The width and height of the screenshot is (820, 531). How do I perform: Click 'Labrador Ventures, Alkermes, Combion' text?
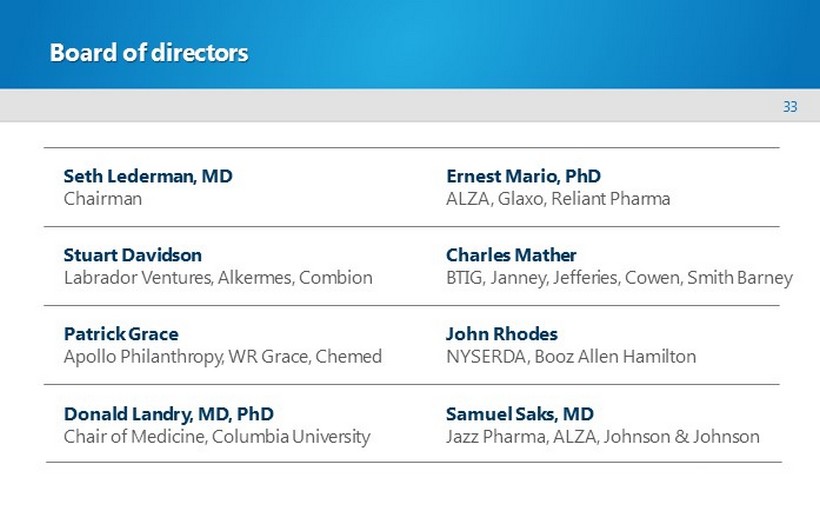218,277
